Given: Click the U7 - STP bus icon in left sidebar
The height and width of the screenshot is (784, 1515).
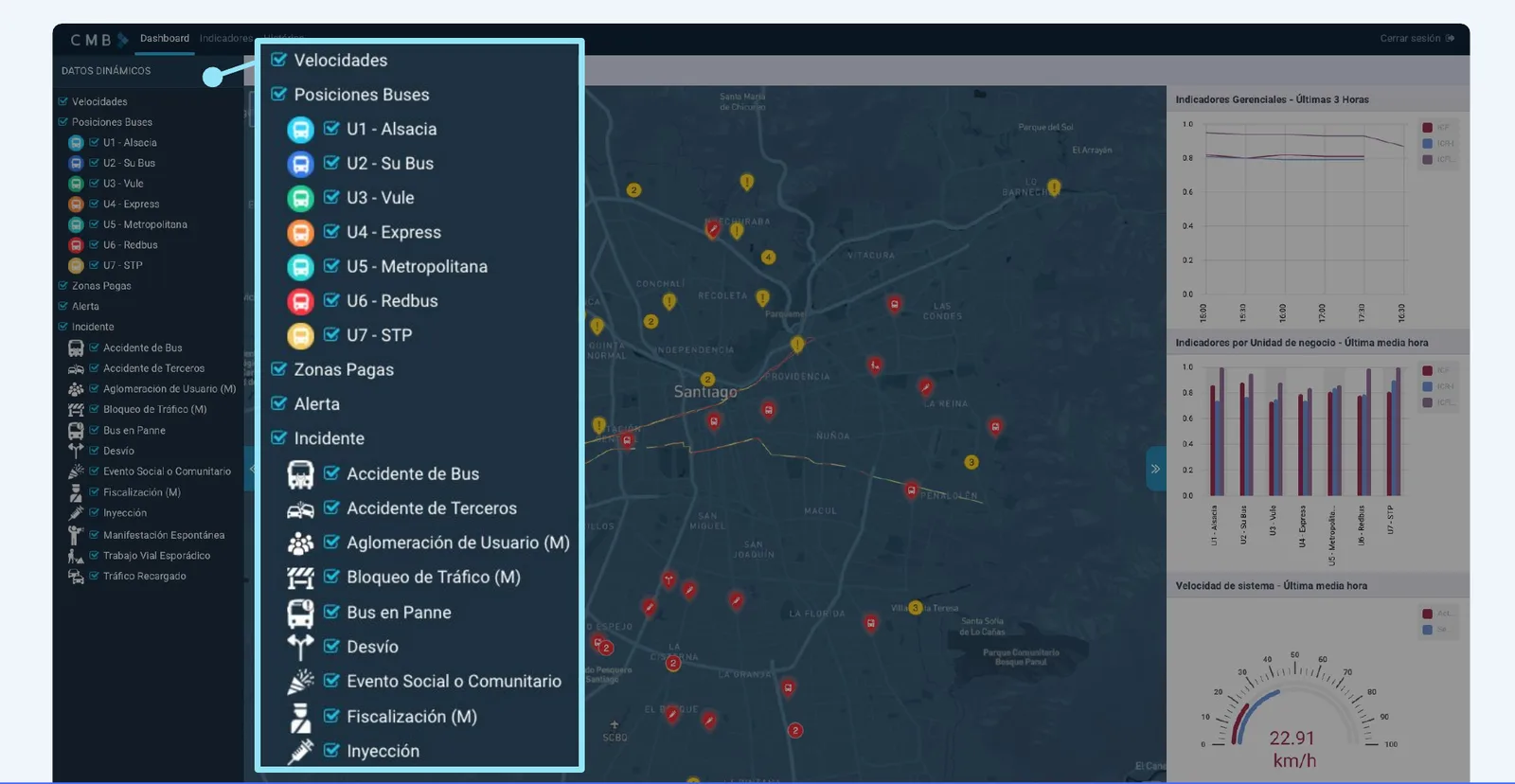Looking at the screenshot, I should [x=76, y=266].
